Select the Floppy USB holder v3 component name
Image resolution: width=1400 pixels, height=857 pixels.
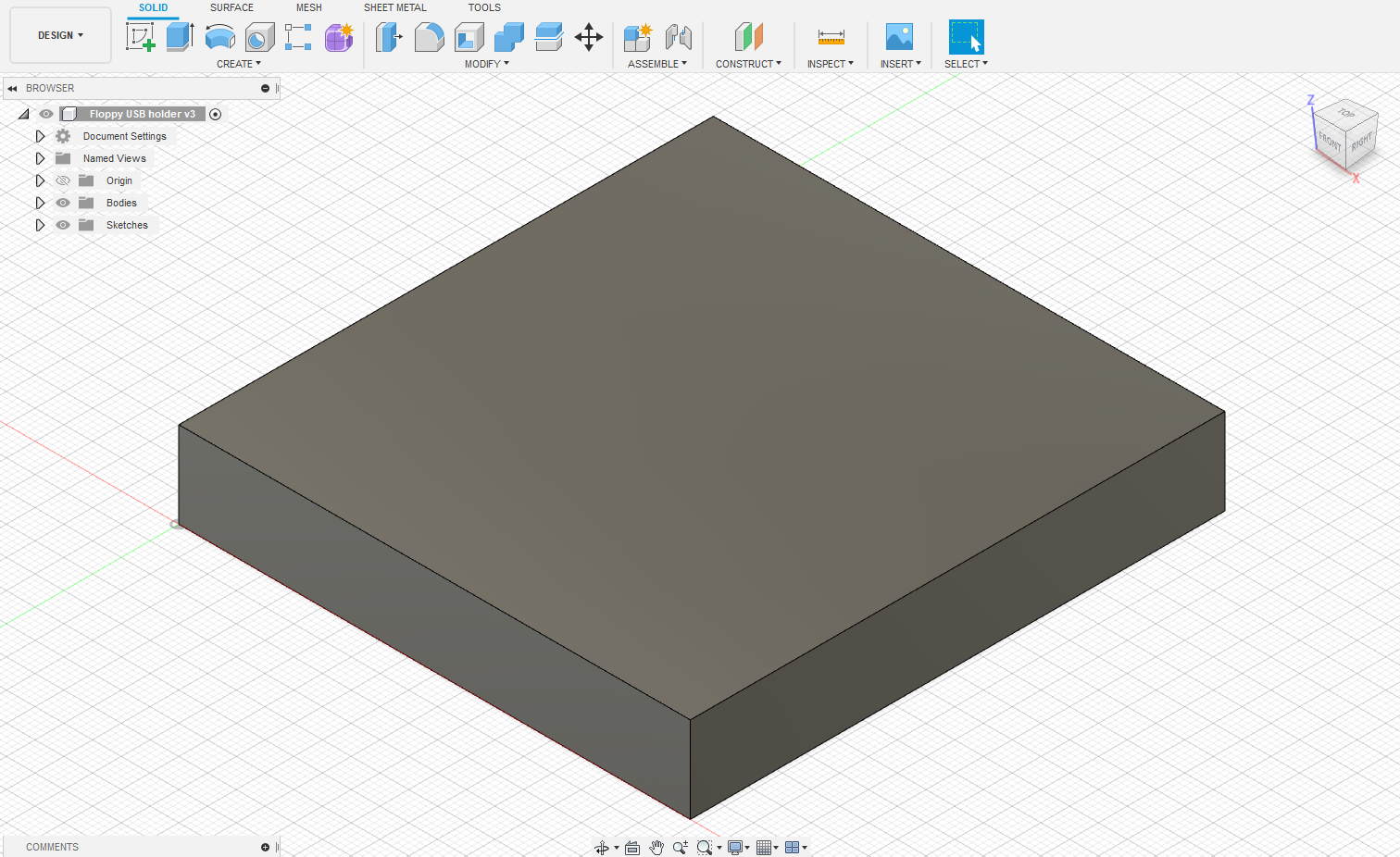[143, 114]
